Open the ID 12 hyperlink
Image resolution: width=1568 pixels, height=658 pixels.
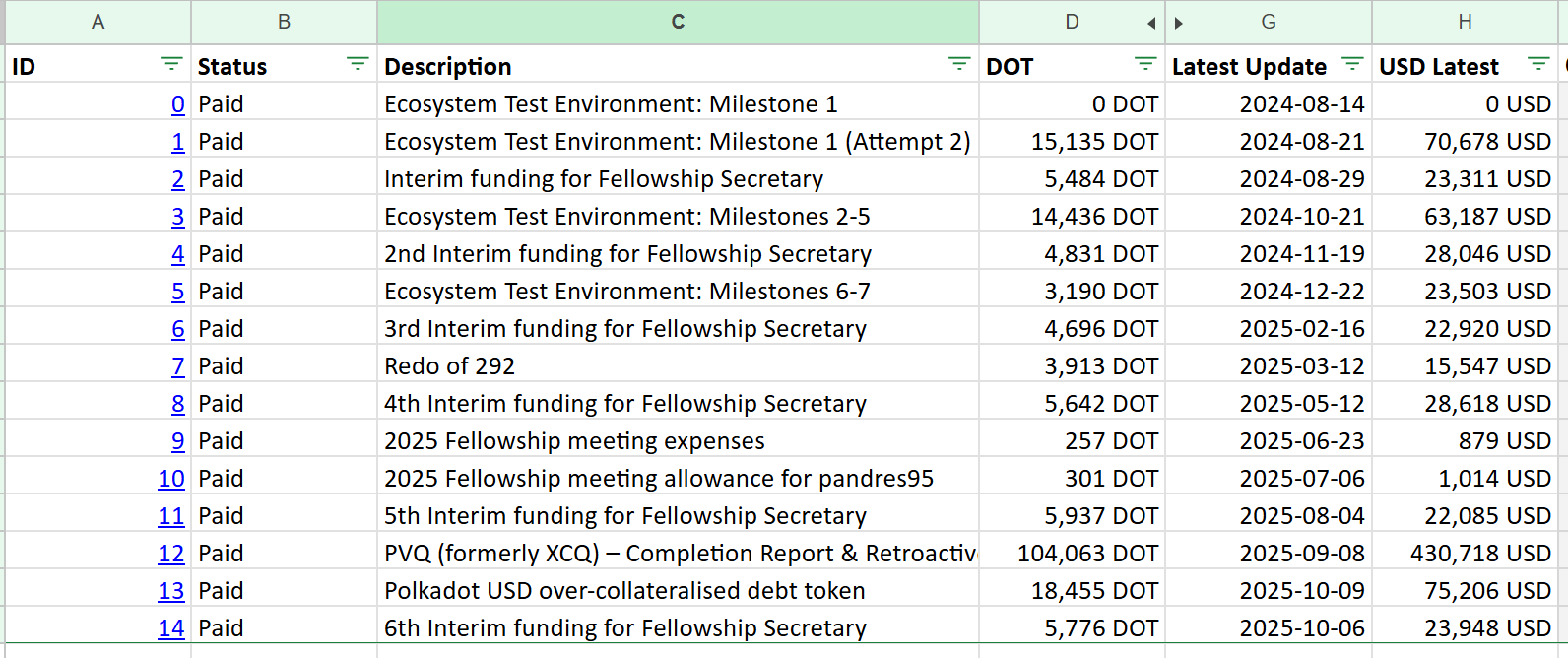(171, 554)
